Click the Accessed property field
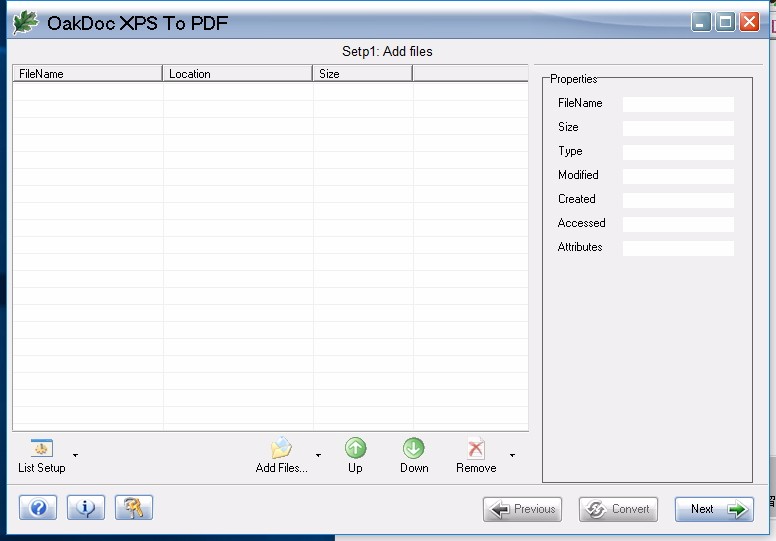This screenshot has height=541, width=776. pyautogui.click(x=678, y=224)
